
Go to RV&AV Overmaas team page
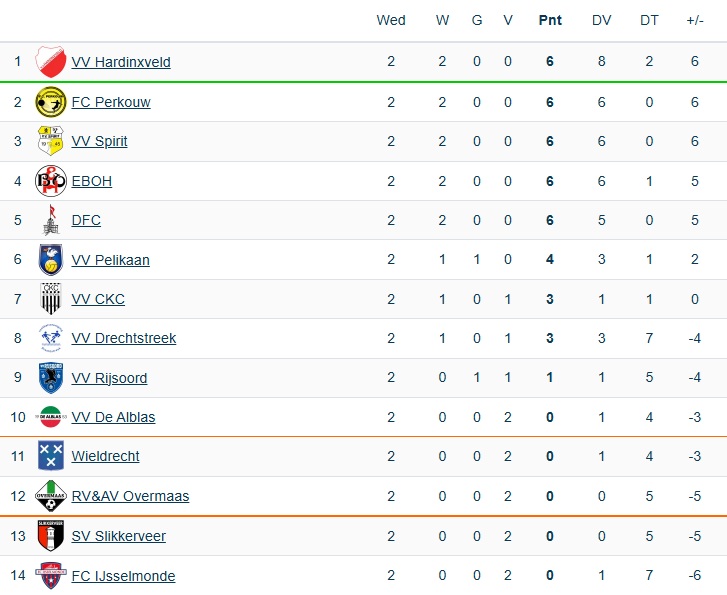click(130, 496)
